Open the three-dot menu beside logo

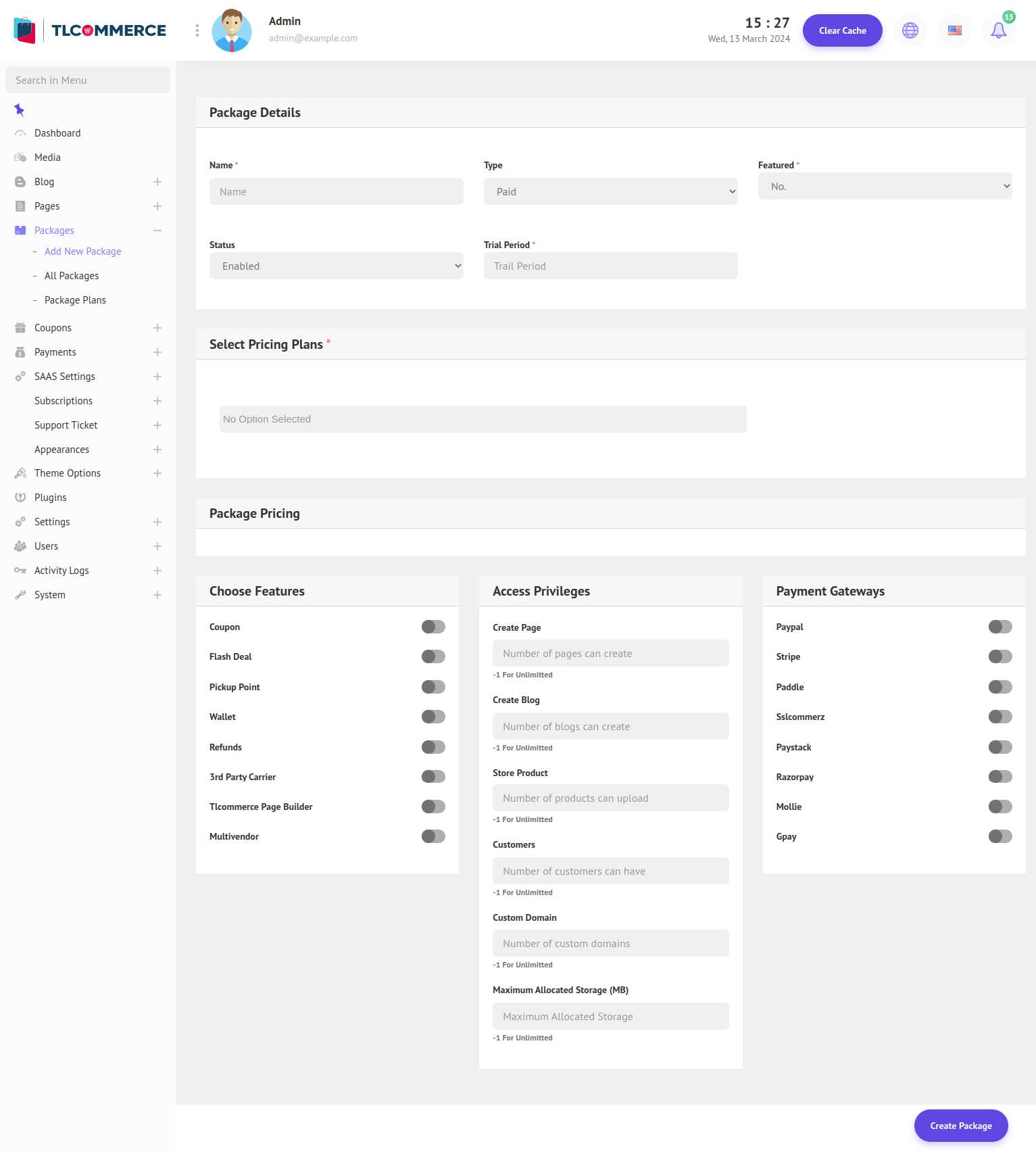click(197, 30)
